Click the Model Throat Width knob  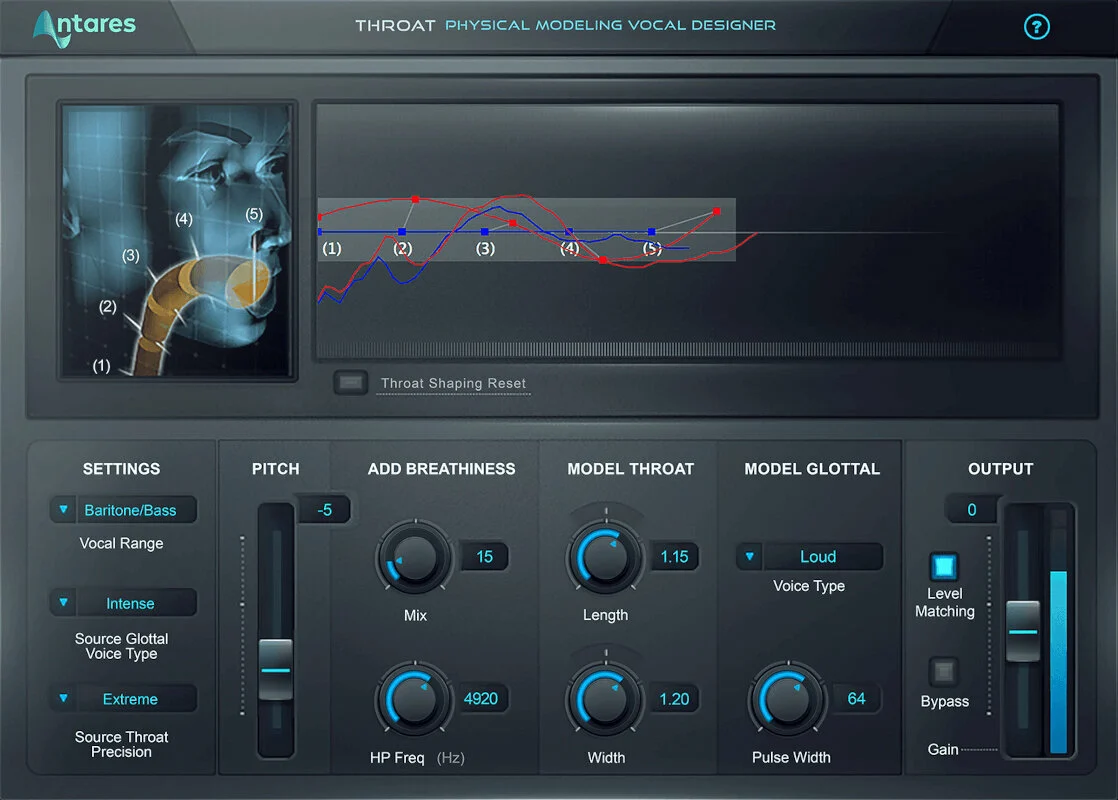(605, 699)
